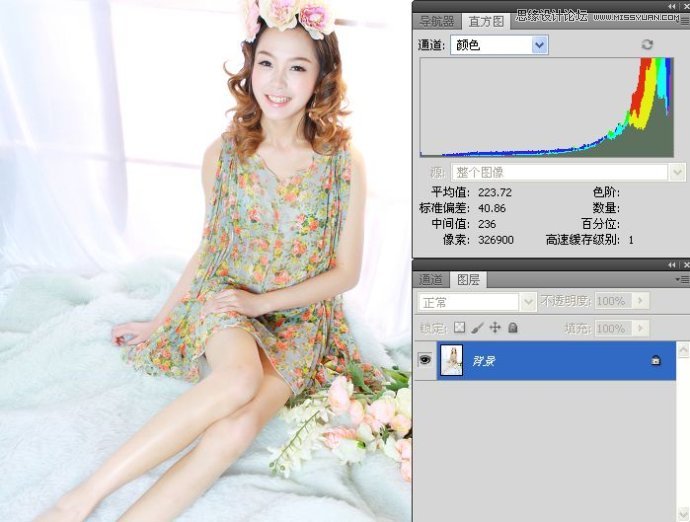Click the 不透明度 100% field
The width and height of the screenshot is (690, 522).
(613, 301)
